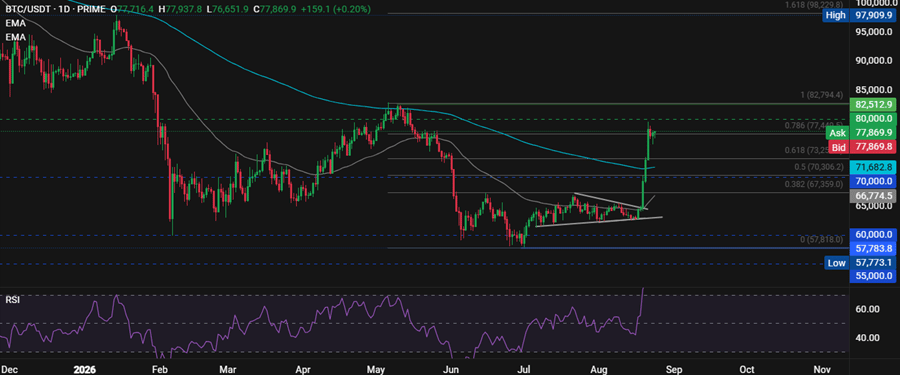Select the High 97,909.9 price label

[858, 16]
